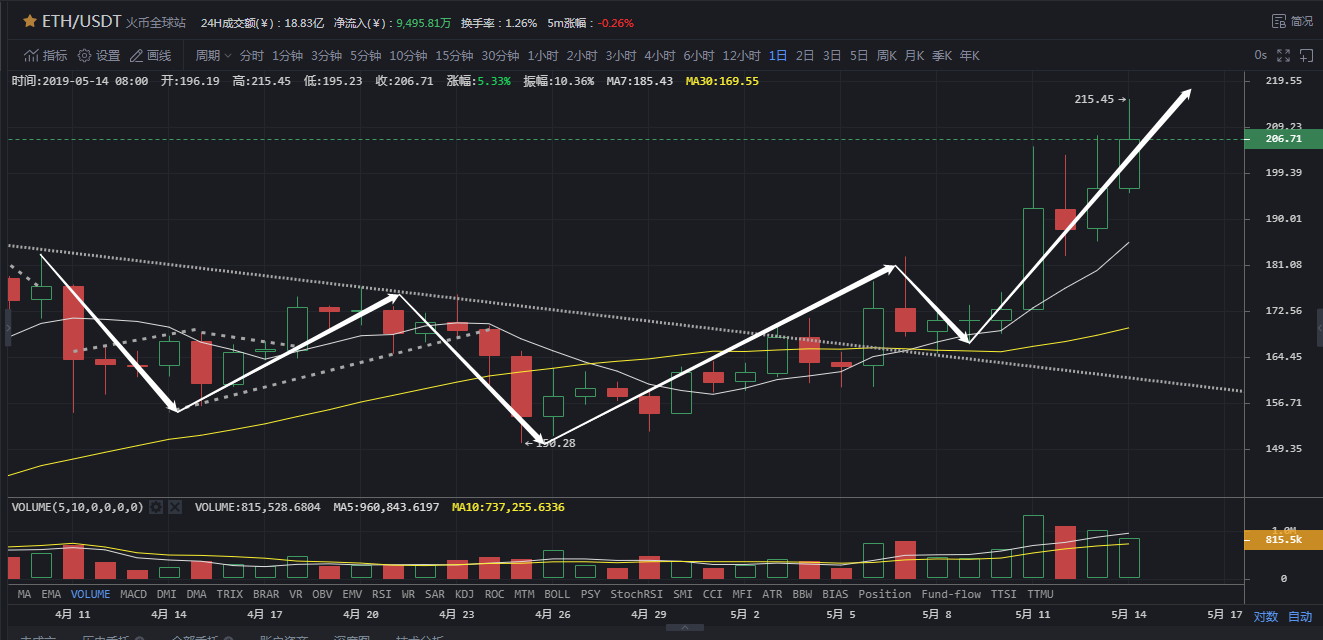
Task: Expand the collapsed panel chevron at bottom
Action: point(684,628)
